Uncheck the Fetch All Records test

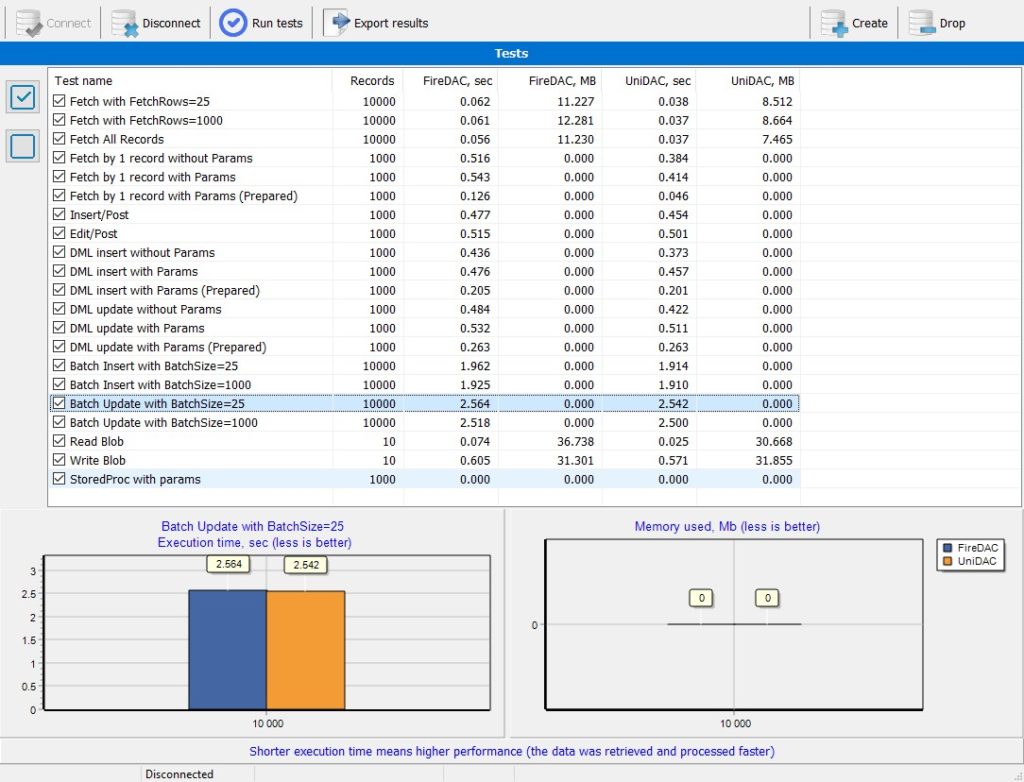tap(59, 139)
